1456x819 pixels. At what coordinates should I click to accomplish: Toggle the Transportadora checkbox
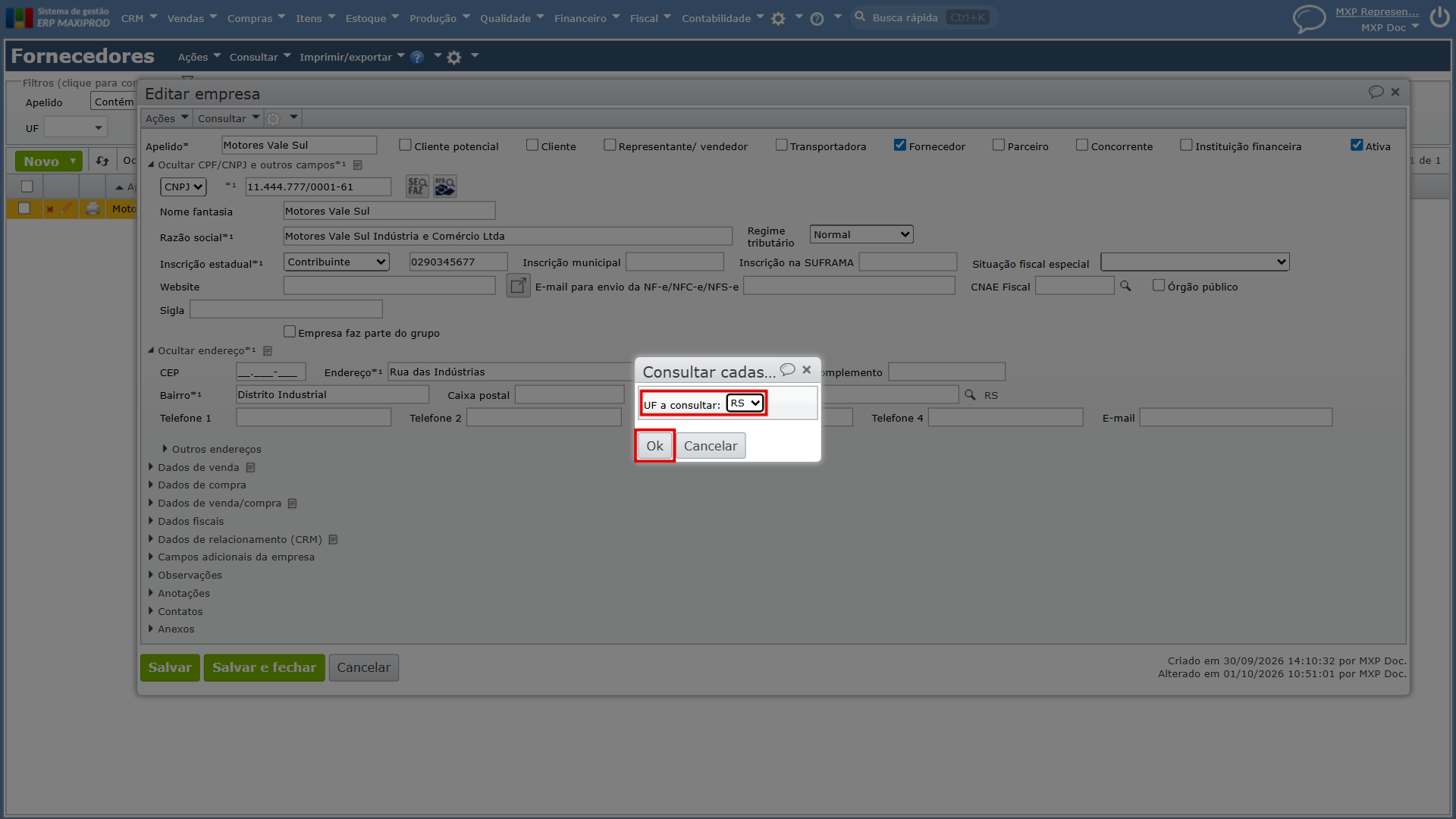coord(781,145)
